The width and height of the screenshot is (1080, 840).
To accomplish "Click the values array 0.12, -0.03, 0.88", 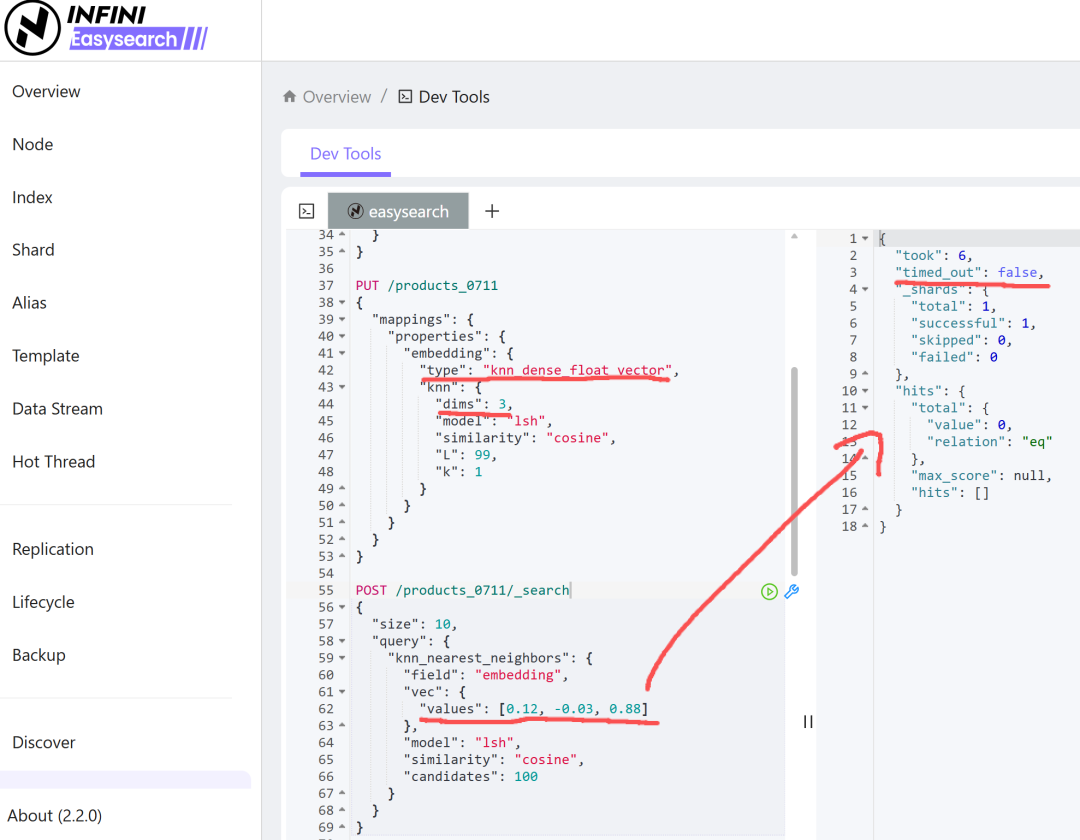I will 573,709.
